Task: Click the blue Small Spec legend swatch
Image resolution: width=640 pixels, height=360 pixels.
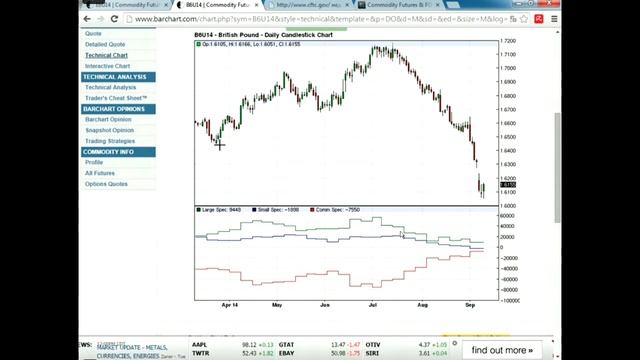Action: pos(254,210)
